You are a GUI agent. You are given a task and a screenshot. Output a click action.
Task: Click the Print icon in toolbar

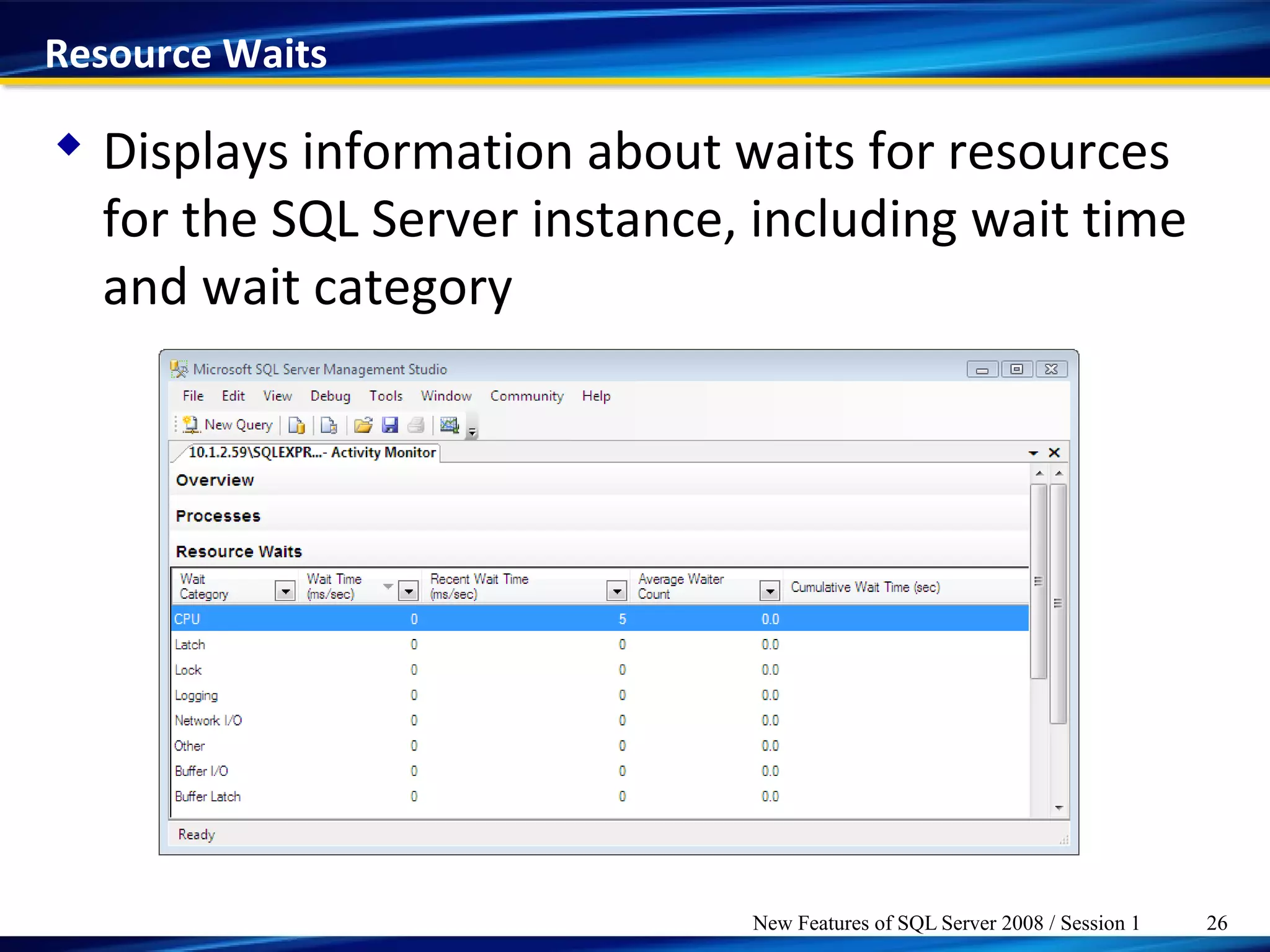416,425
